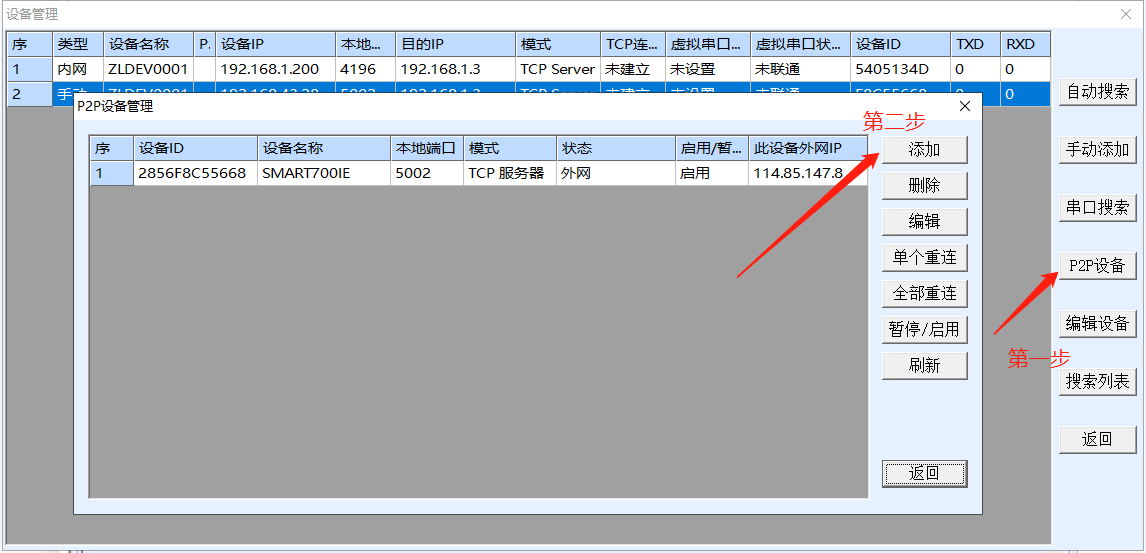
Task: Click the 状态 column header
Action: (x=615, y=148)
